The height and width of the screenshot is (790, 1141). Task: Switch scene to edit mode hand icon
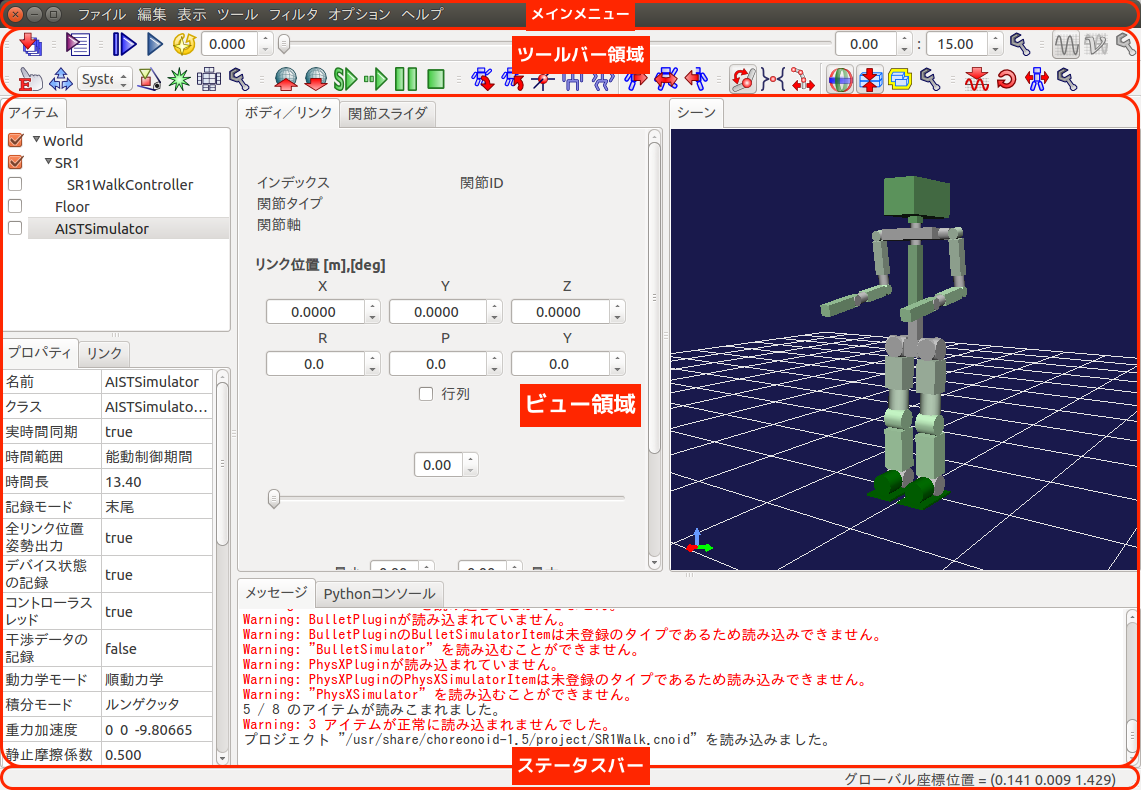click(x=30, y=79)
